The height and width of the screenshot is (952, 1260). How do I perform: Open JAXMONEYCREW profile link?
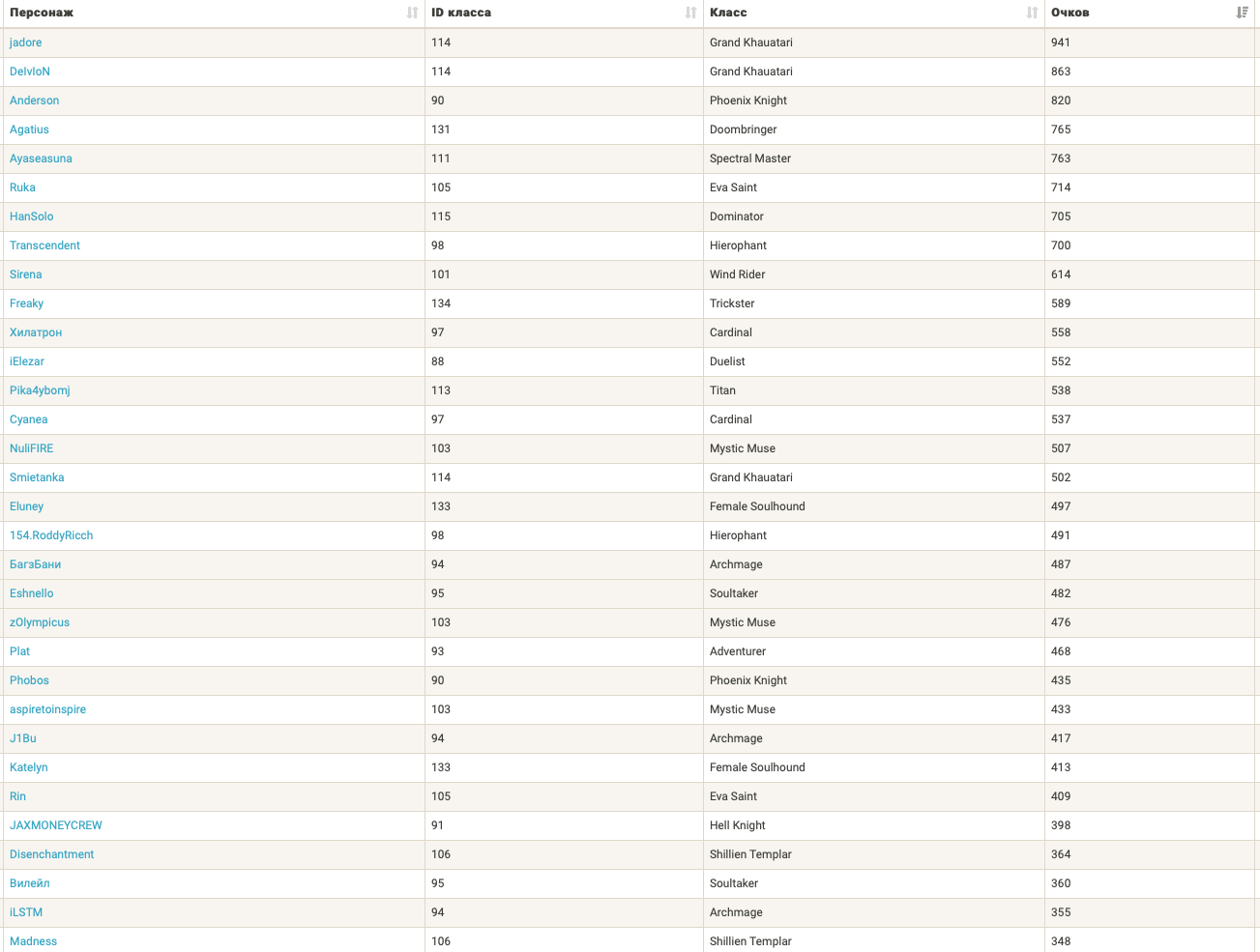(x=56, y=825)
